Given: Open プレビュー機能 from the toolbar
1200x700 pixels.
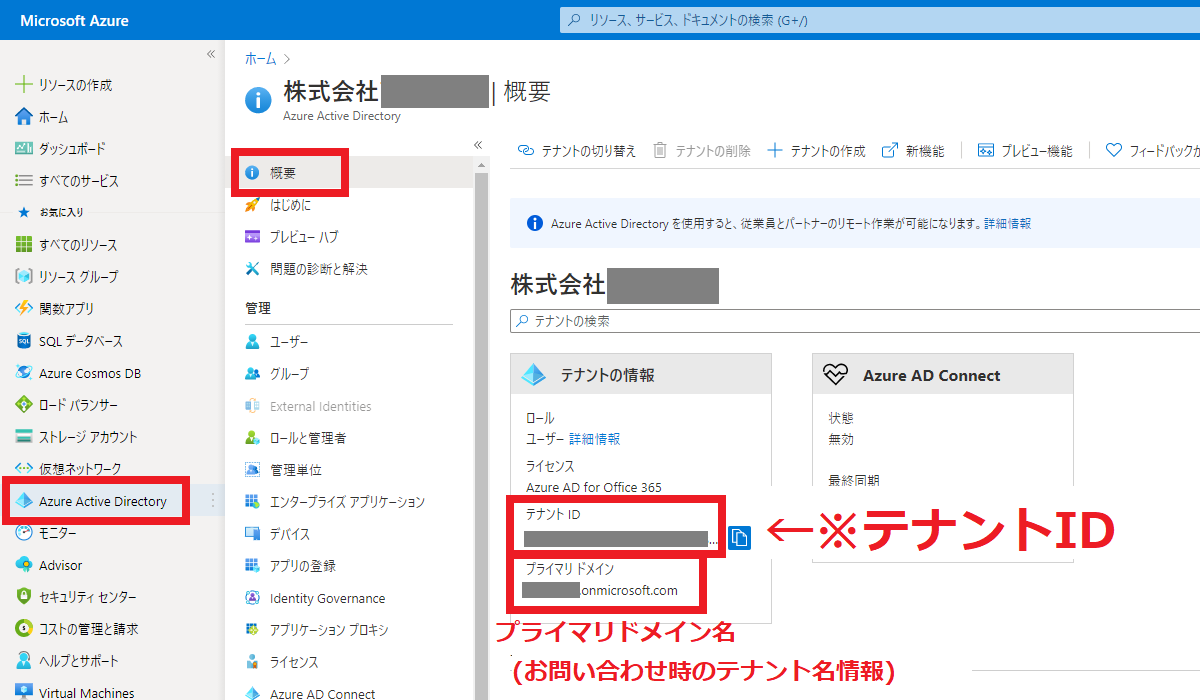Looking at the screenshot, I should pos(1025,151).
